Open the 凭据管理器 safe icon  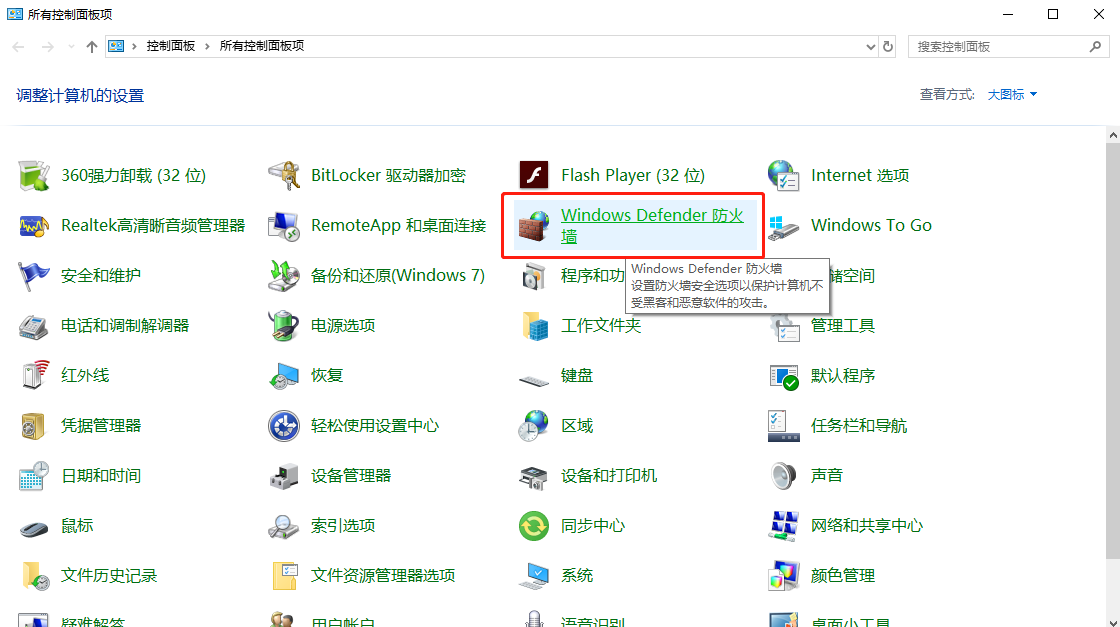[x=34, y=426]
